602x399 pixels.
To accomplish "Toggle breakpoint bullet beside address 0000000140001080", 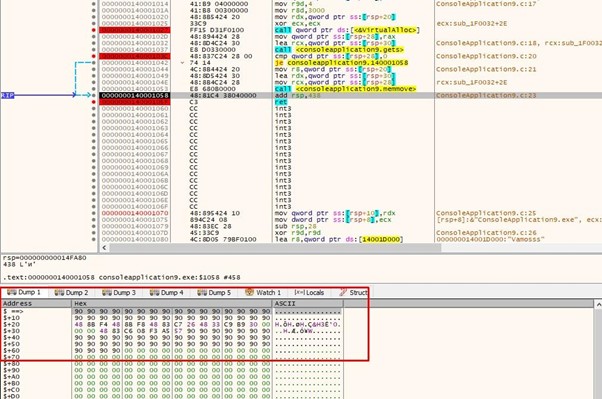I will 94,239.
